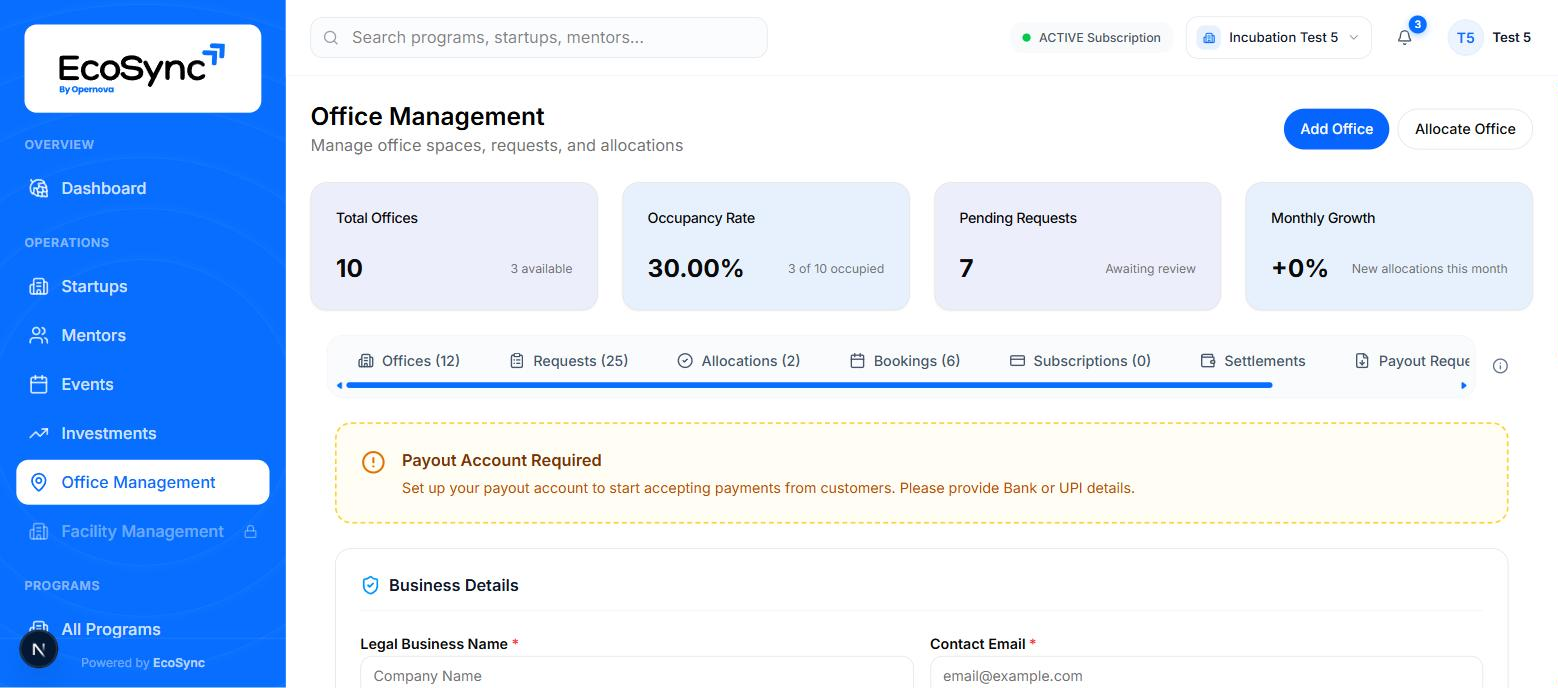
Task: Click locked Facility Management item
Action: [142, 531]
